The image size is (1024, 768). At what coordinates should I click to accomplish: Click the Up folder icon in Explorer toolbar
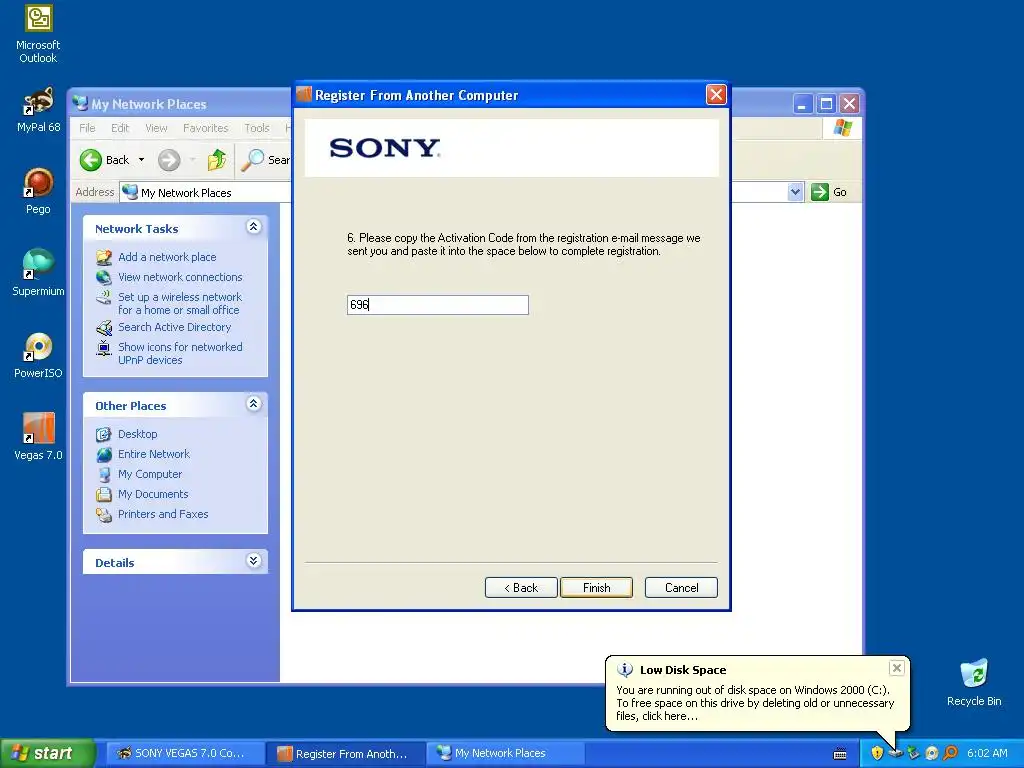point(217,160)
